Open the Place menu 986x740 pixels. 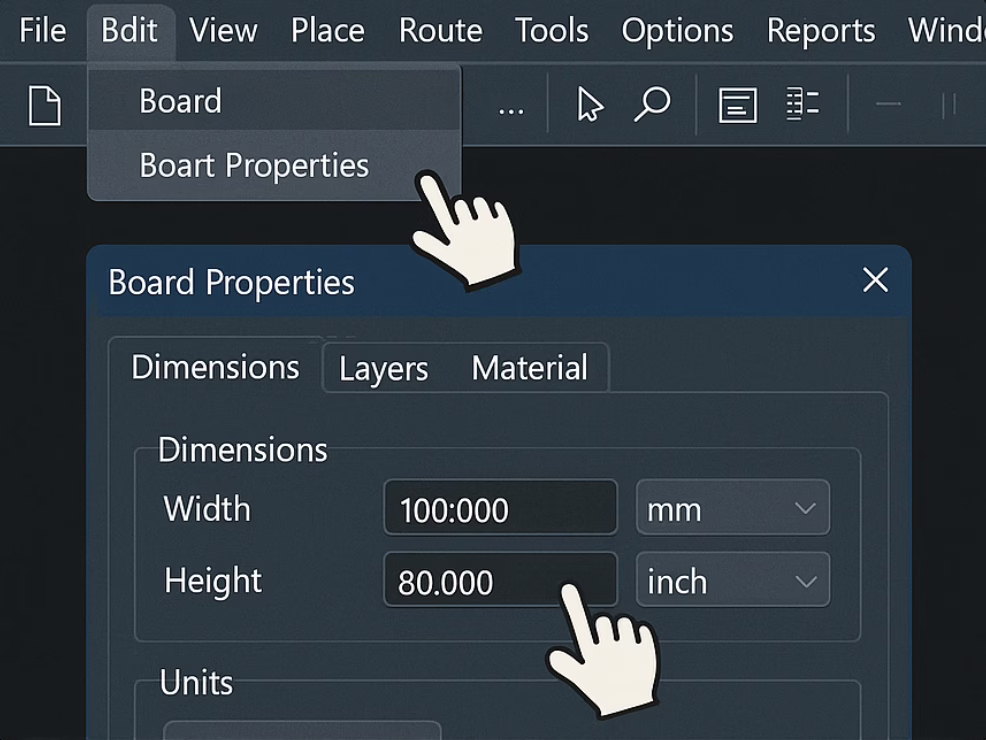click(x=328, y=30)
